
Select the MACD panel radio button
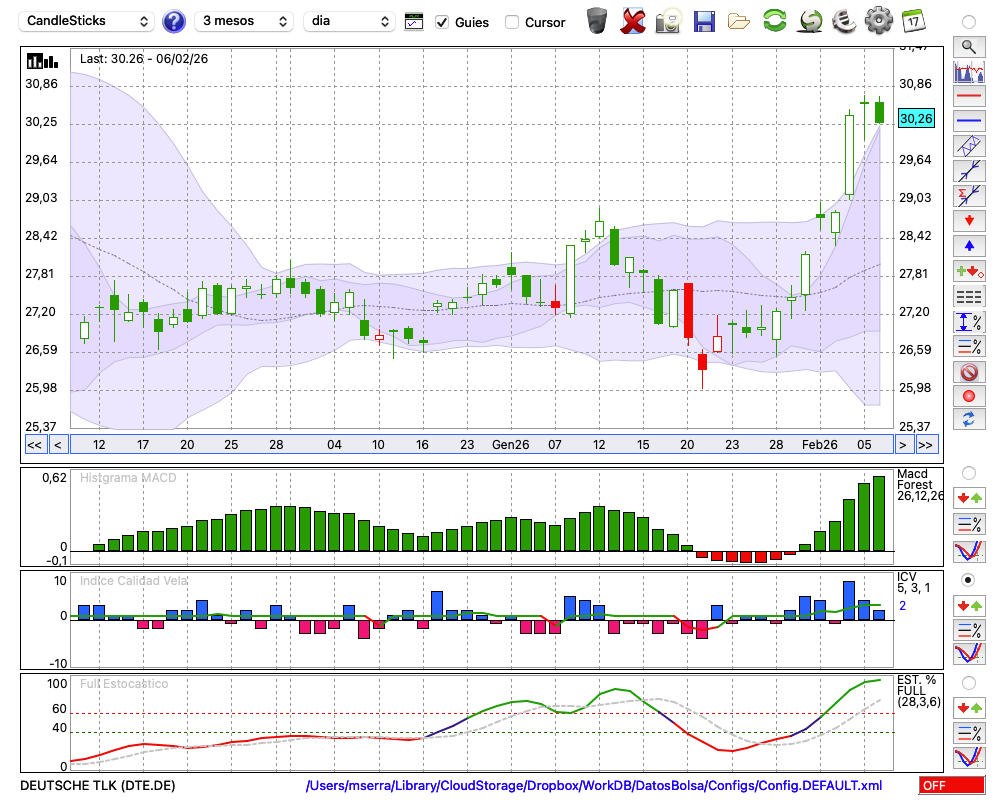coord(969,473)
